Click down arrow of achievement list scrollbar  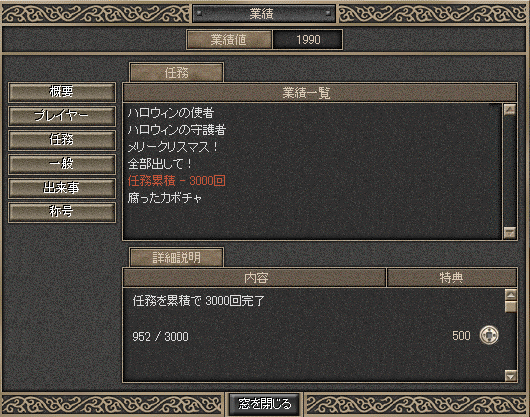(510, 232)
